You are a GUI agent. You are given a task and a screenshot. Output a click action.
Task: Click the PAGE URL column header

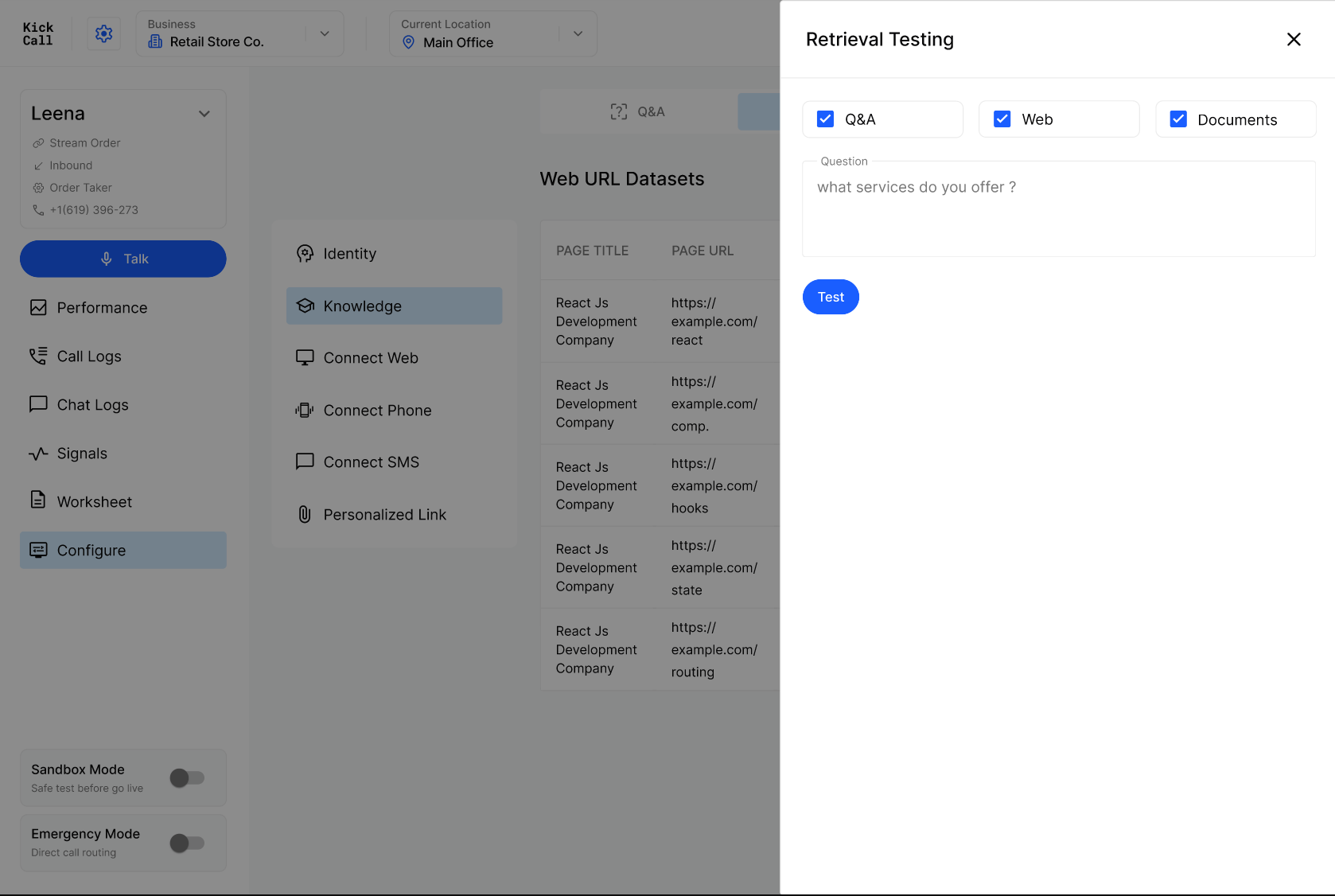703,251
